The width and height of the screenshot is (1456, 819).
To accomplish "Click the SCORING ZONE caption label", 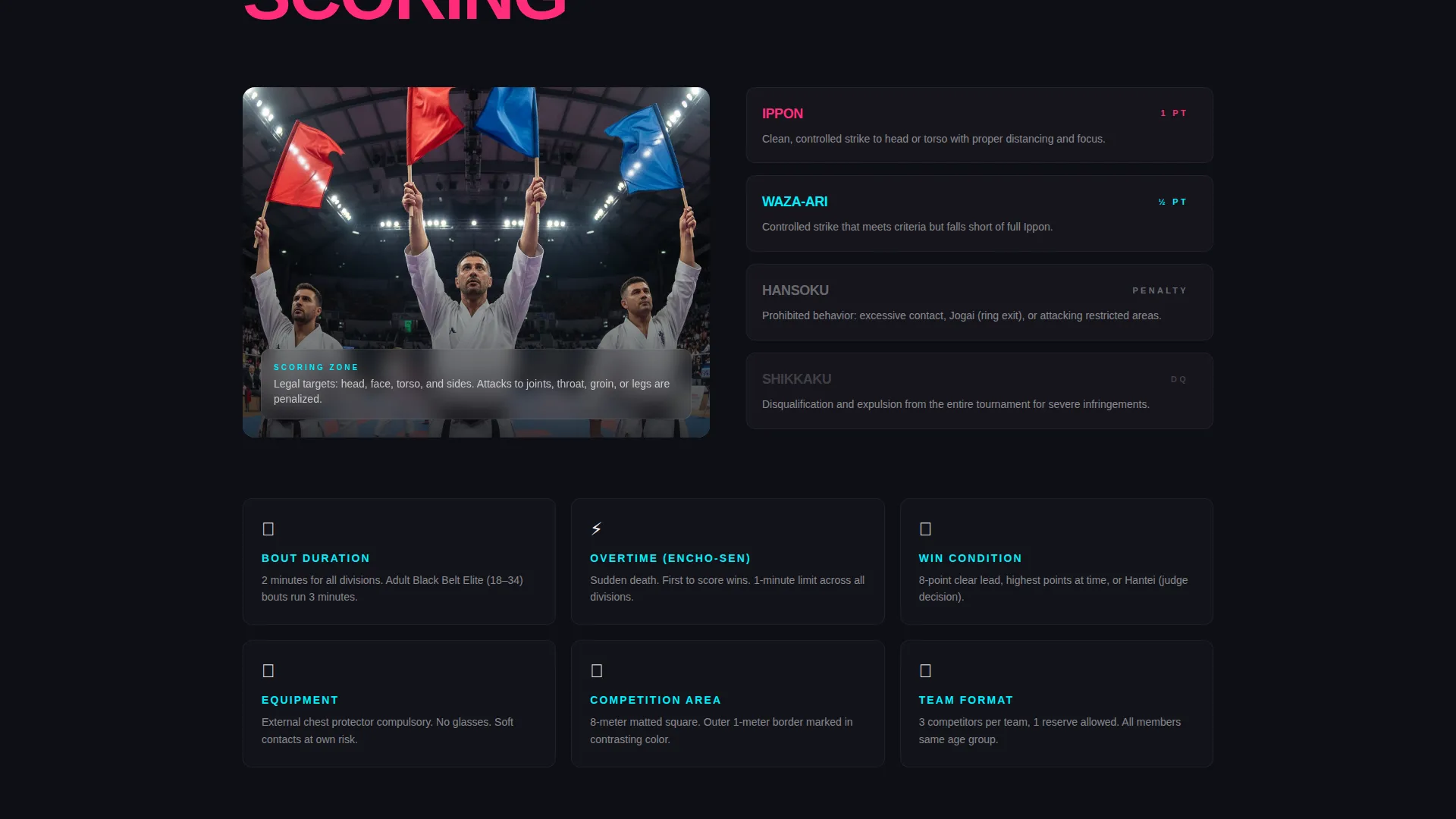I will pyautogui.click(x=316, y=367).
